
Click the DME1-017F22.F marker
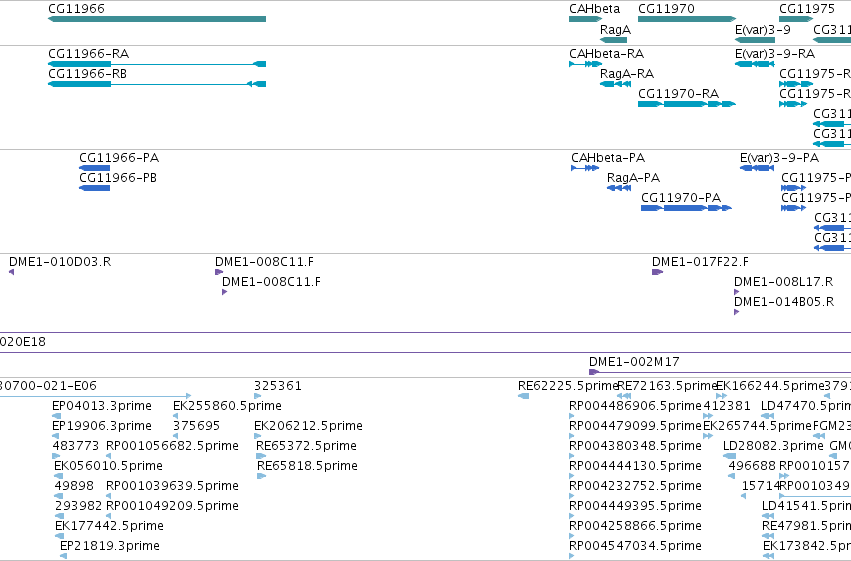click(x=657, y=272)
